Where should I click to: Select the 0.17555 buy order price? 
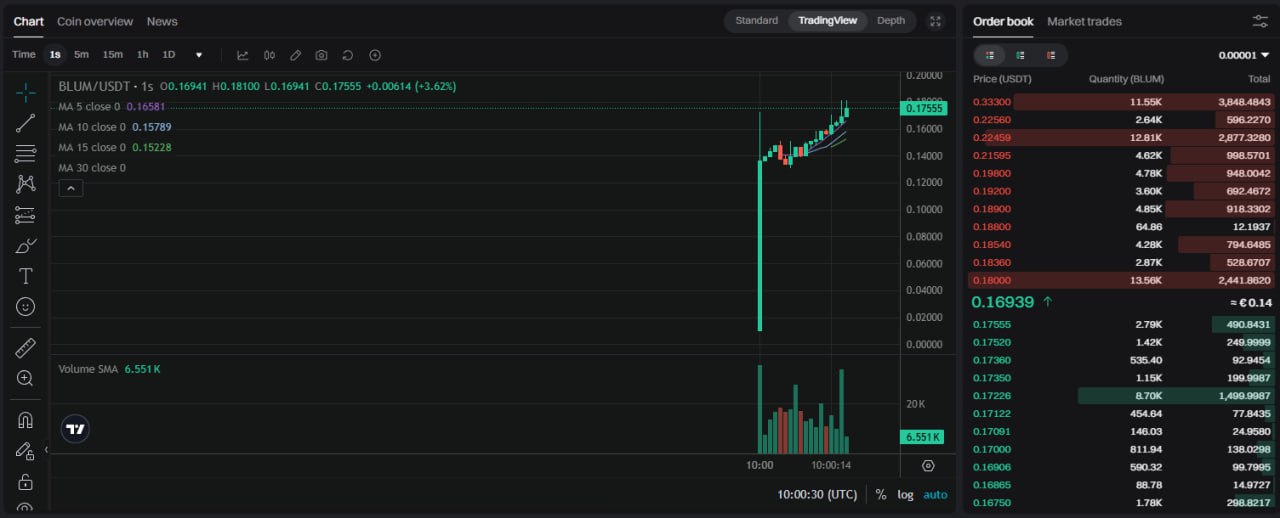click(x=992, y=324)
